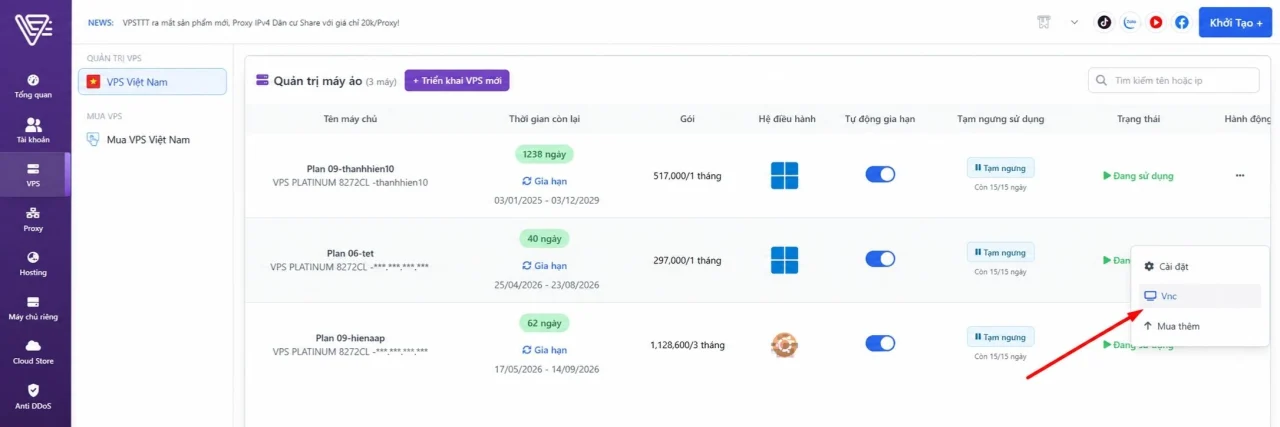Click the 40 ngày badge

point(545,239)
